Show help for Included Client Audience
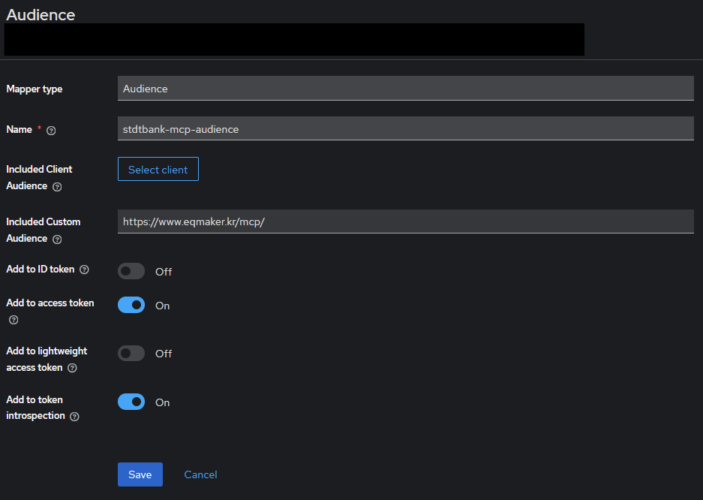This screenshot has width=703, height=500. [x=57, y=187]
